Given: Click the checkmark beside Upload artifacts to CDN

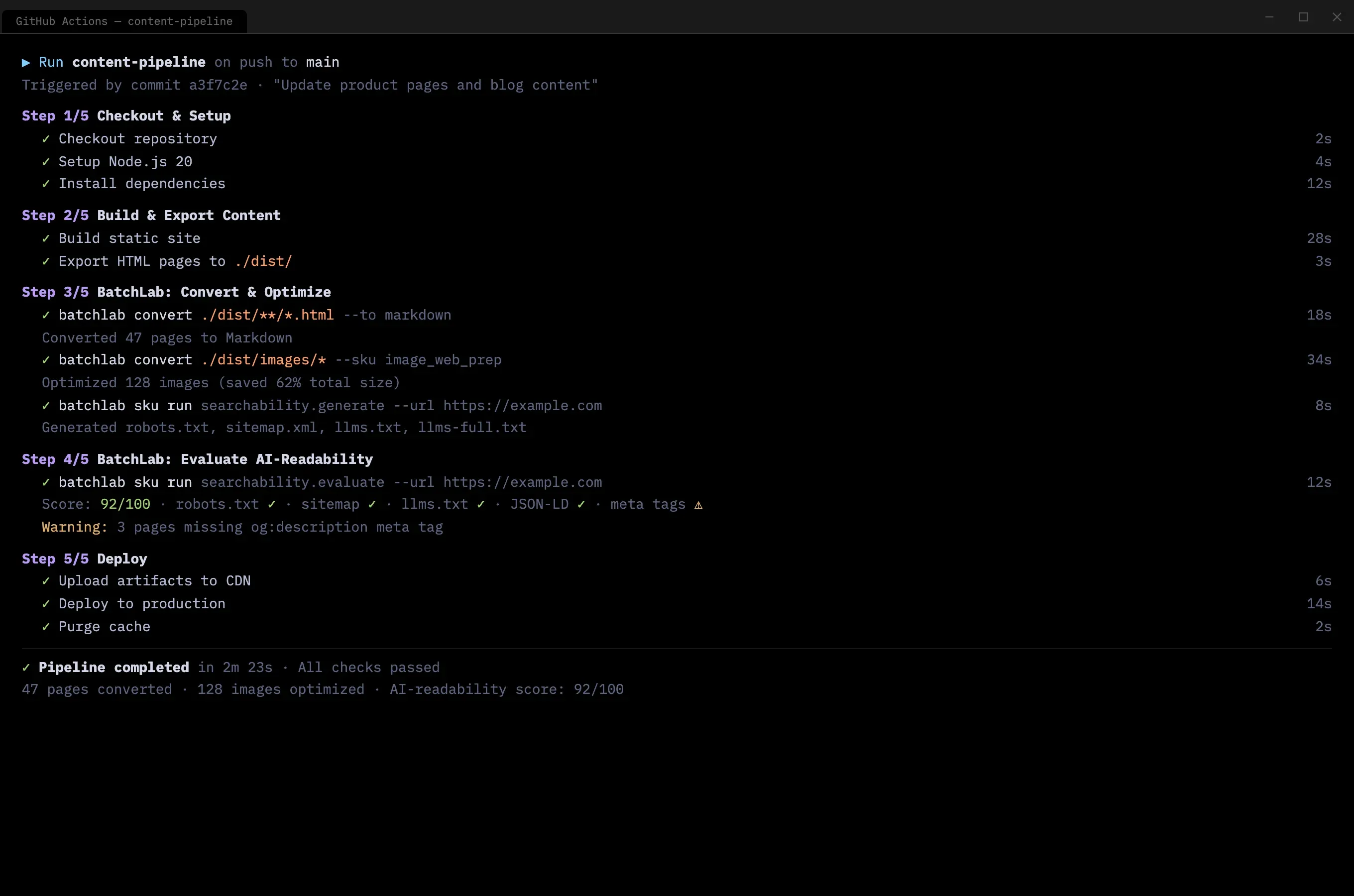Looking at the screenshot, I should (x=46, y=581).
